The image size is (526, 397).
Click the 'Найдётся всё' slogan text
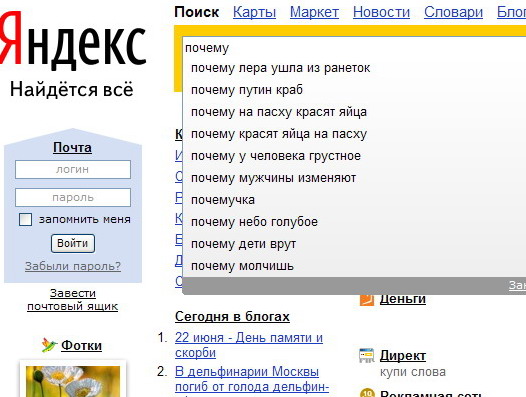point(71,90)
